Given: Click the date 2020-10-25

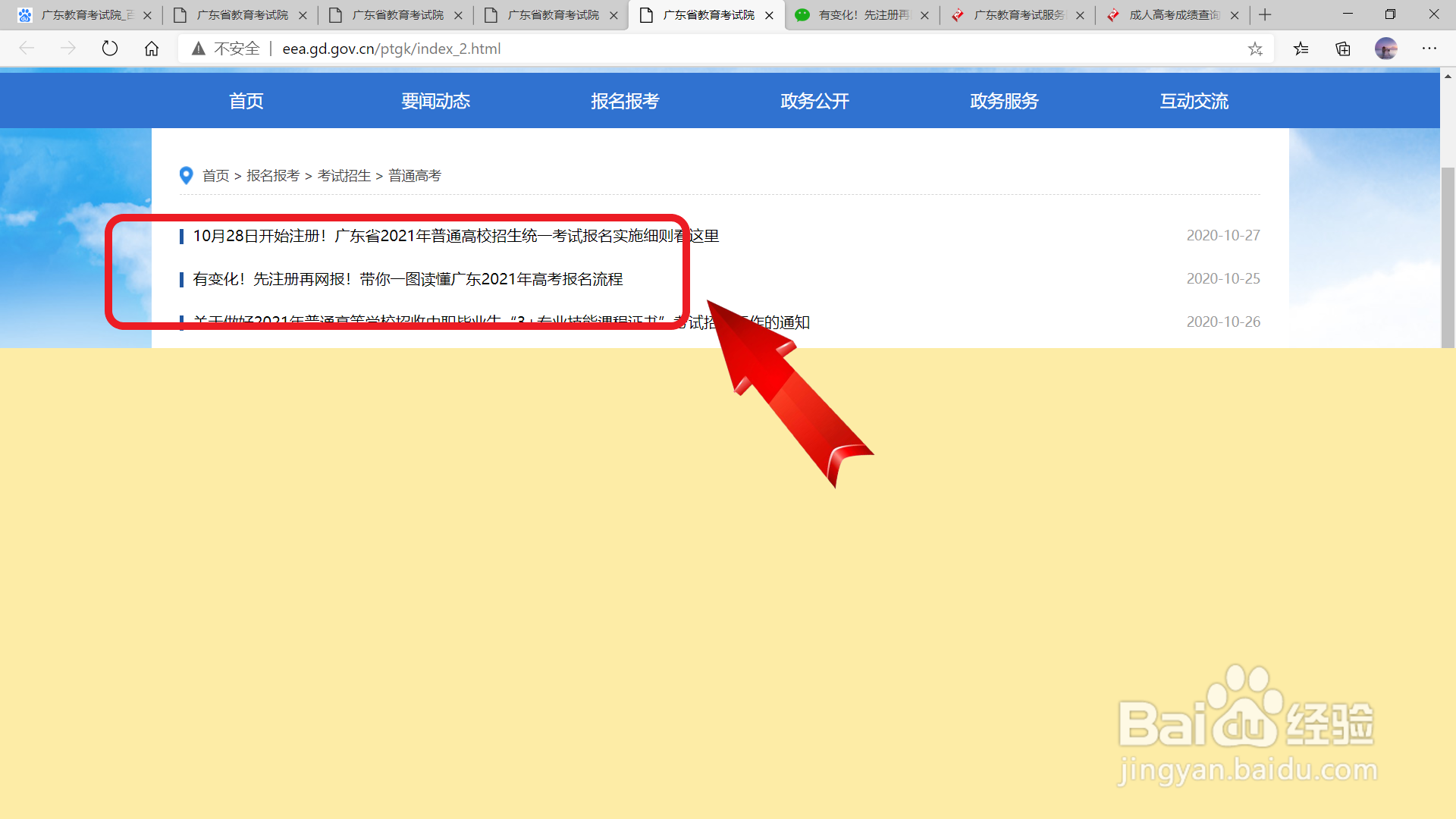Looking at the screenshot, I should (x=1223, y=279).
